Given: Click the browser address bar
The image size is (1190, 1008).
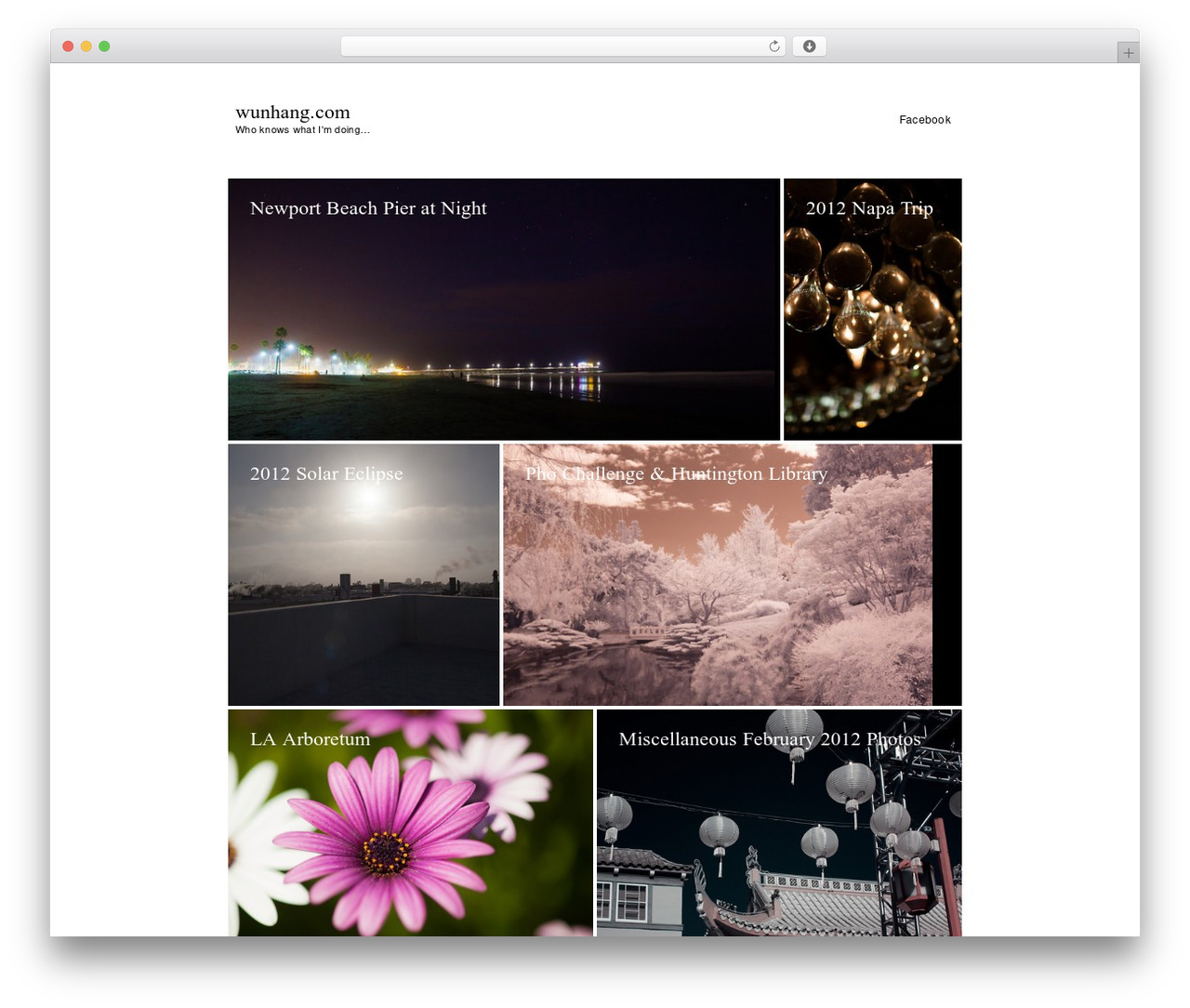Looking at the screenshot, I should [562, 46].
